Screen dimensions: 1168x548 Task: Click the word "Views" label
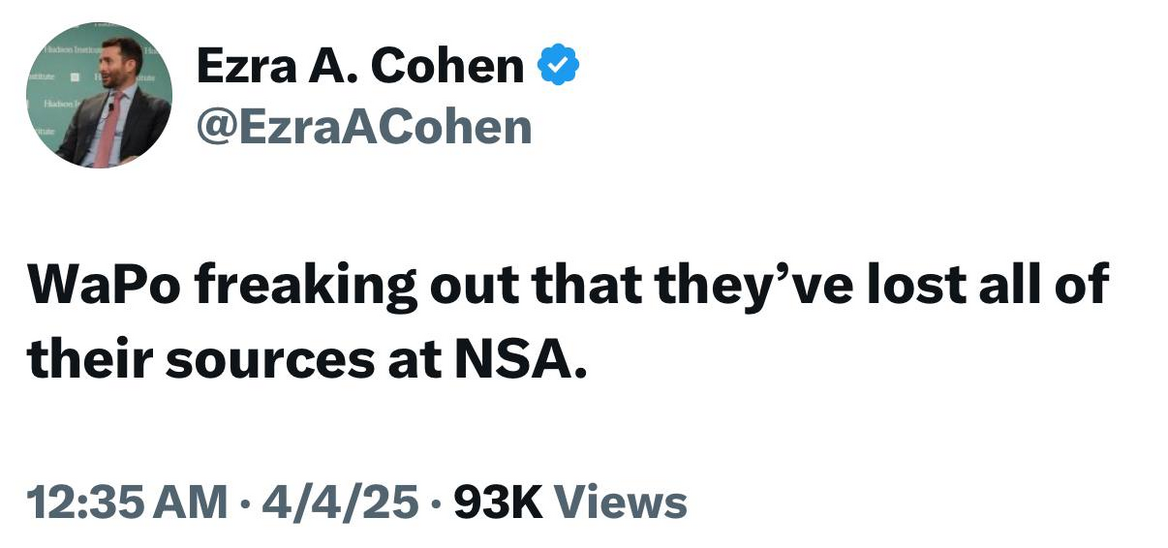[620, 502]
